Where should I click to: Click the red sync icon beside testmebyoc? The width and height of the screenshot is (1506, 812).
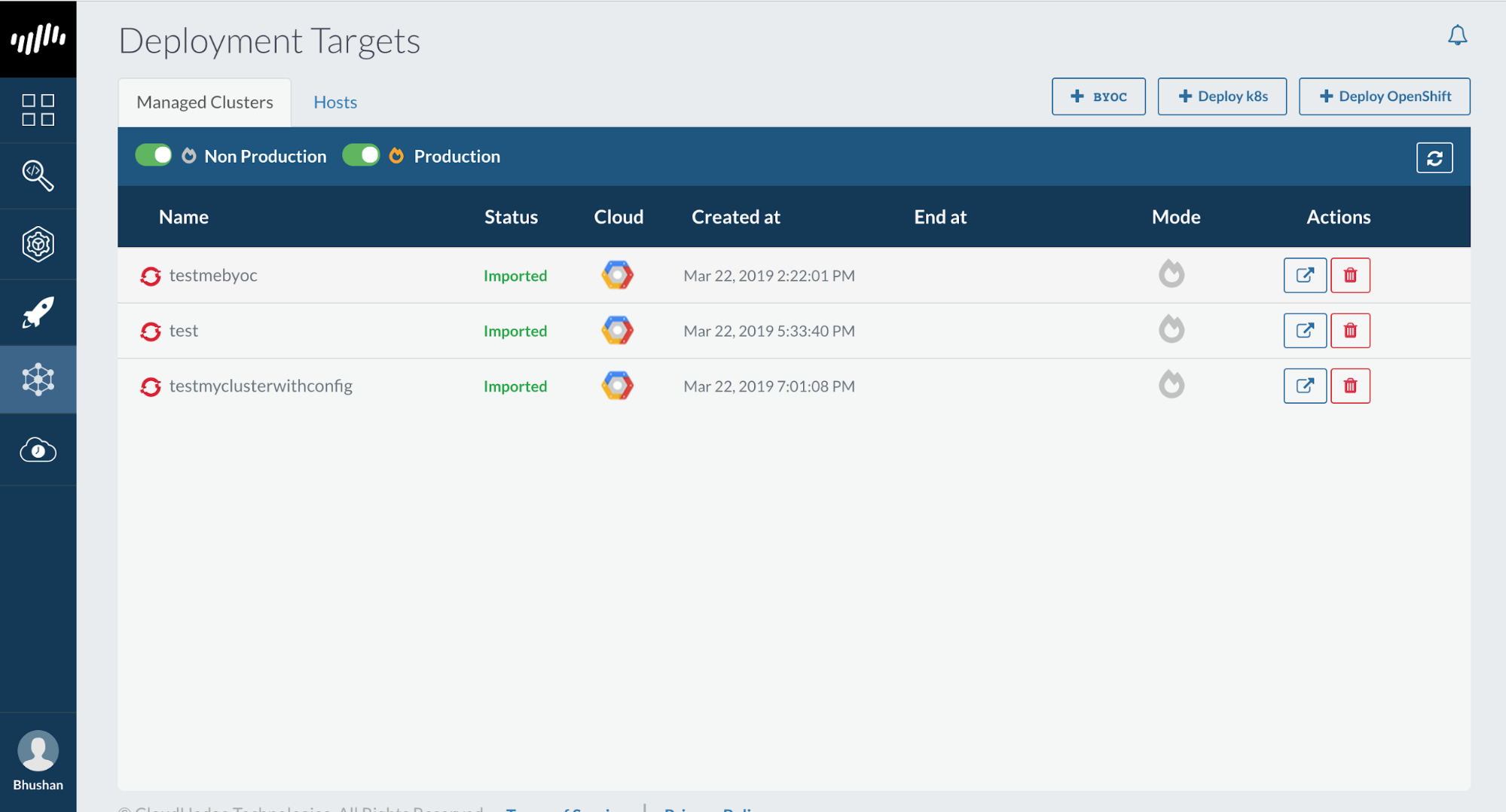coord(151,276)
